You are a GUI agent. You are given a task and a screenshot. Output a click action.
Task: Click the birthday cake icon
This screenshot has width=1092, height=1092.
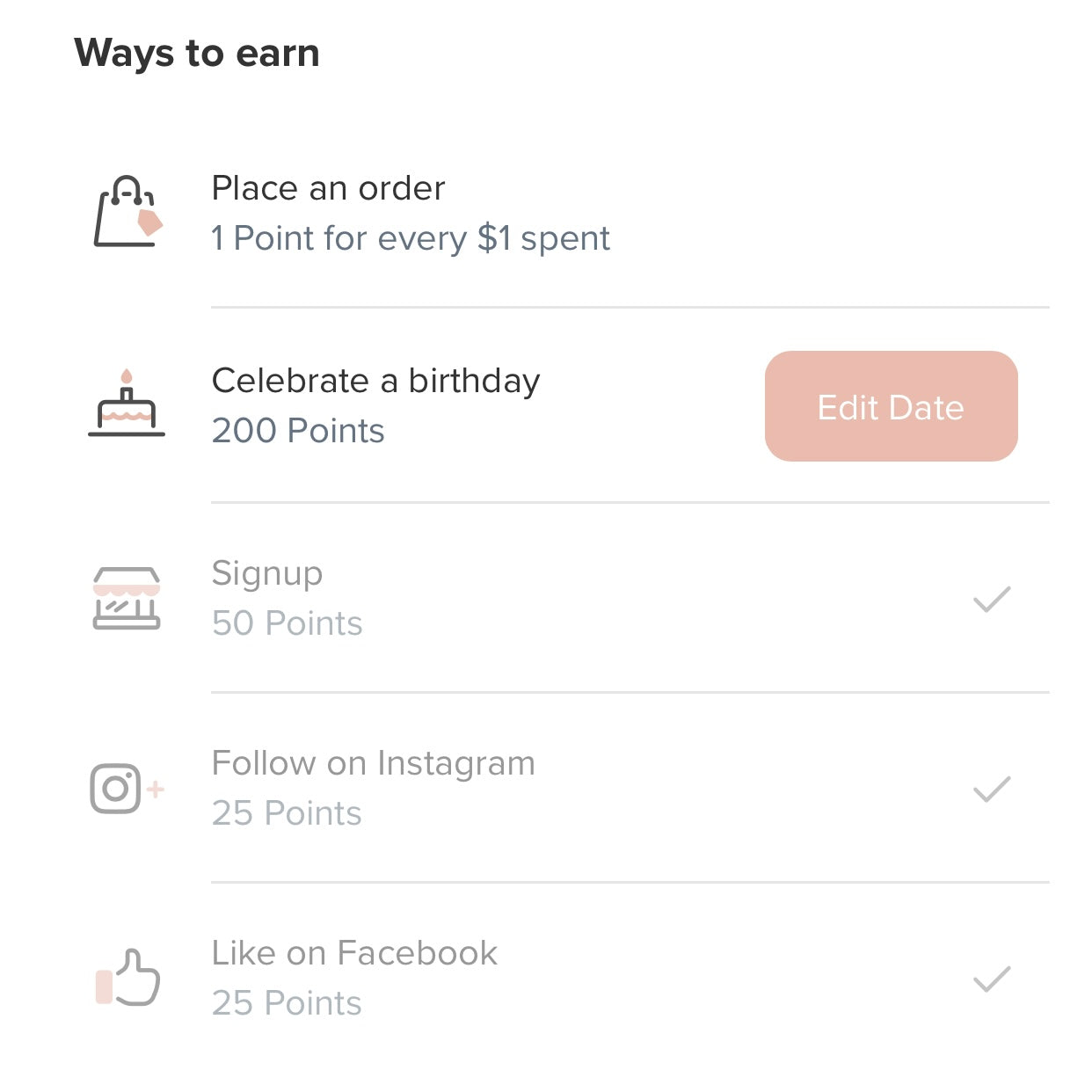[127, 404]
